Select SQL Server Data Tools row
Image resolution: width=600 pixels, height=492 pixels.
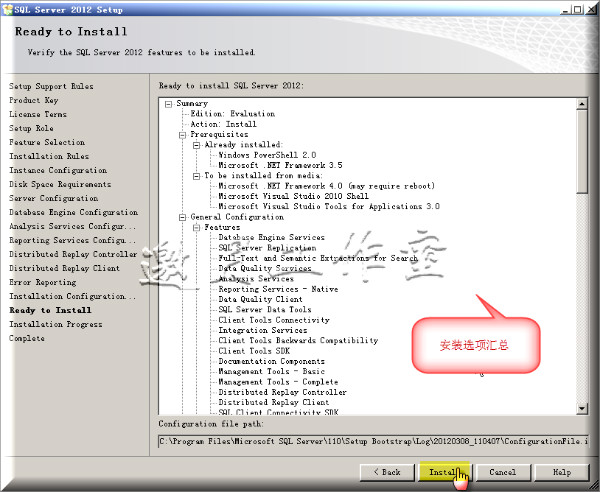point(265,310)
